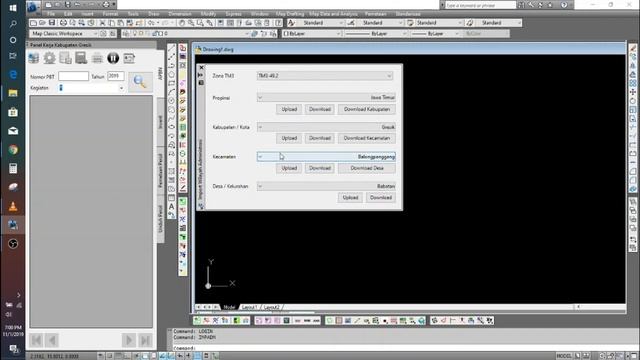Switch to the Layout1 tab
Viewport: 640px width, 360px height.
pos(249,307)
